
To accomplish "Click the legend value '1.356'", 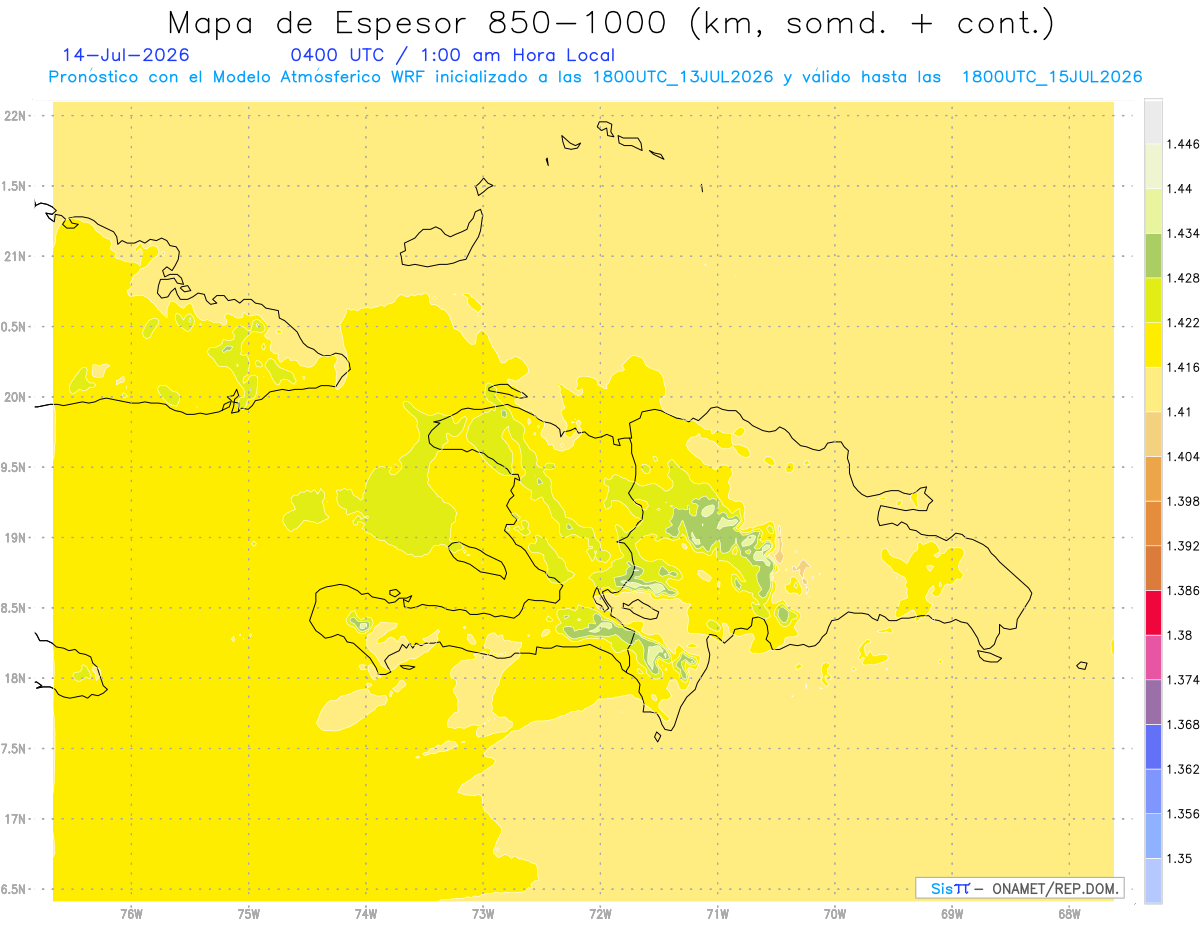I will click(x=1183, y=814).
